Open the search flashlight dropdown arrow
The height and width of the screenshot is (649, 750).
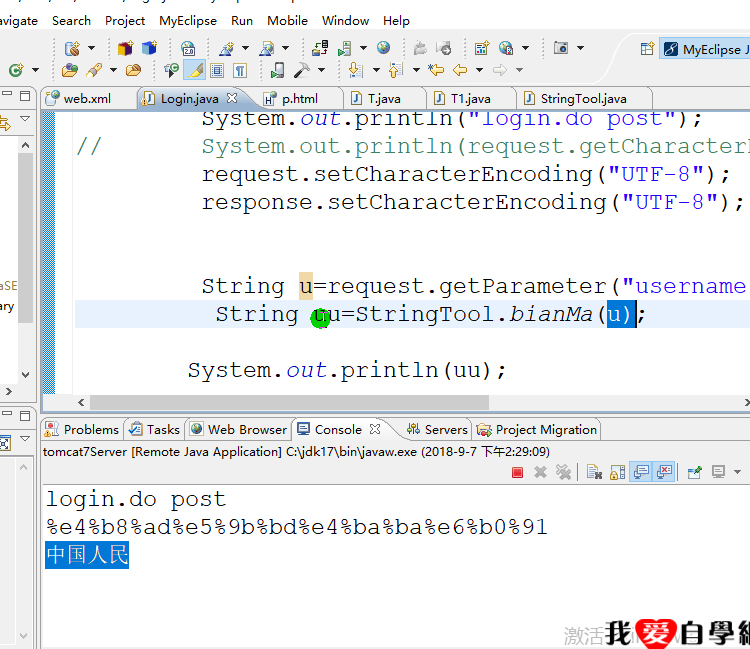113,70
